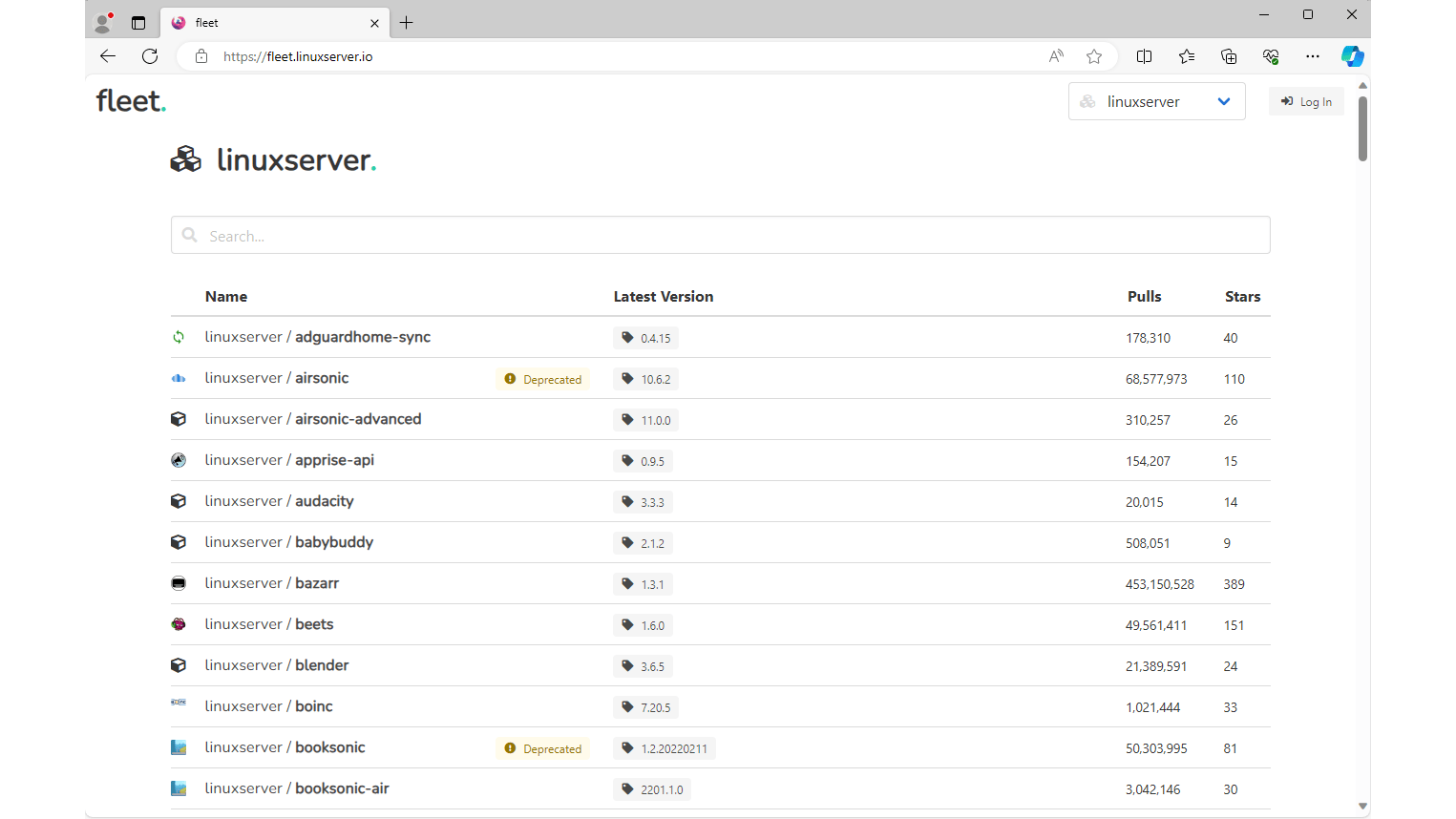Open the Settings and more ellipsis menu
Viewport: 1456px width, 819px height.
[1313, 56]
